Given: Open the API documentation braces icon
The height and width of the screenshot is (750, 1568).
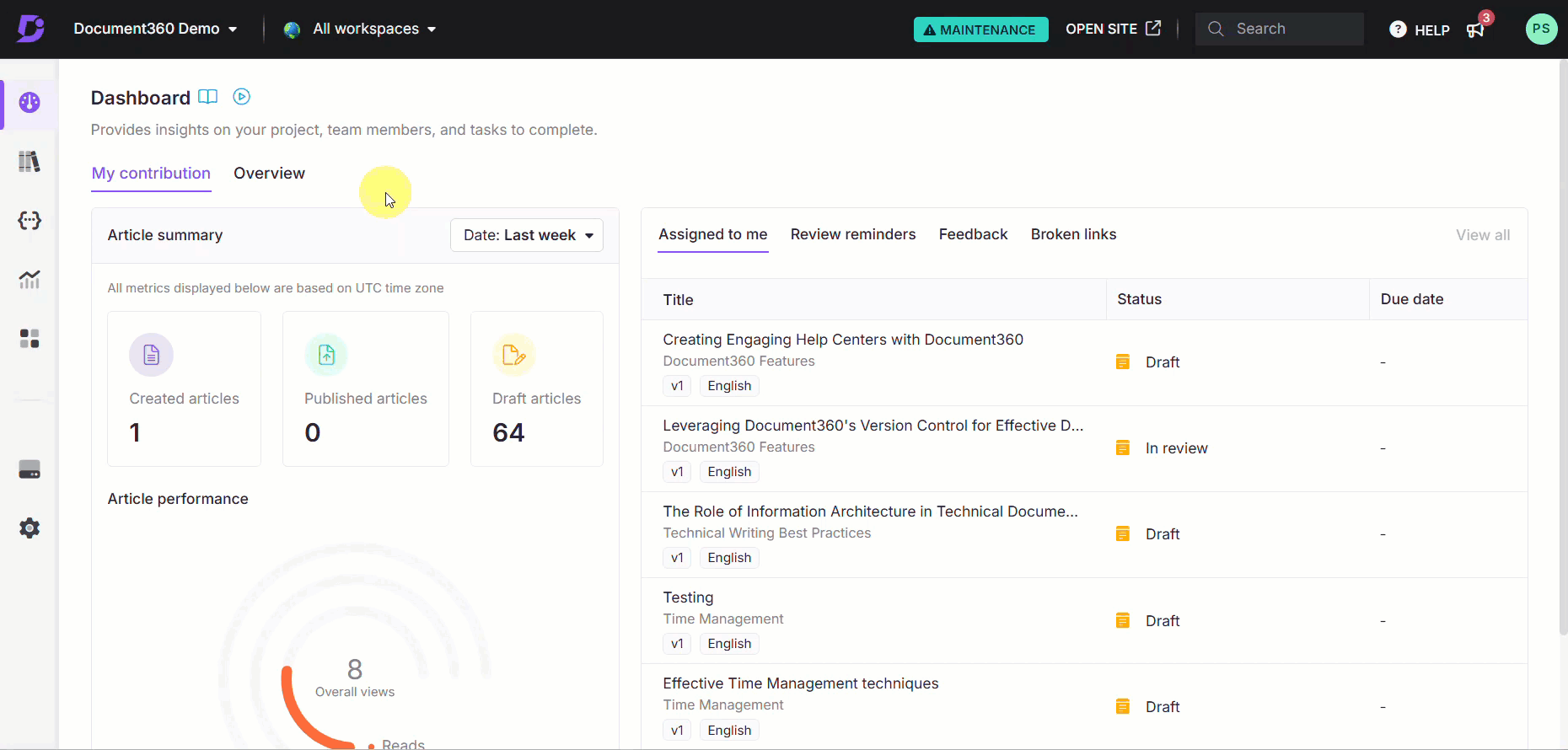Looking at the screenshot, I should [x=30, y=221].
